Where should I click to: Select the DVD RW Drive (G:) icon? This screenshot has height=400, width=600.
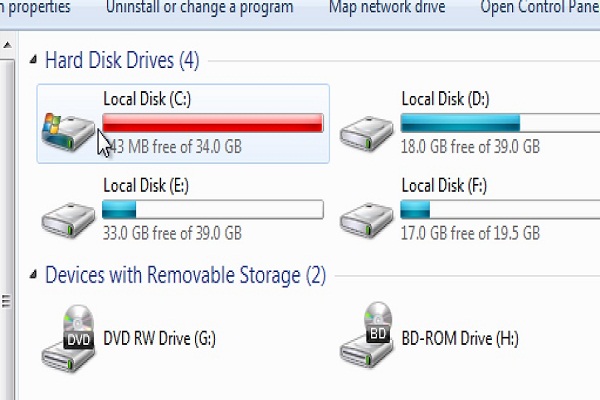coord(68,339)
